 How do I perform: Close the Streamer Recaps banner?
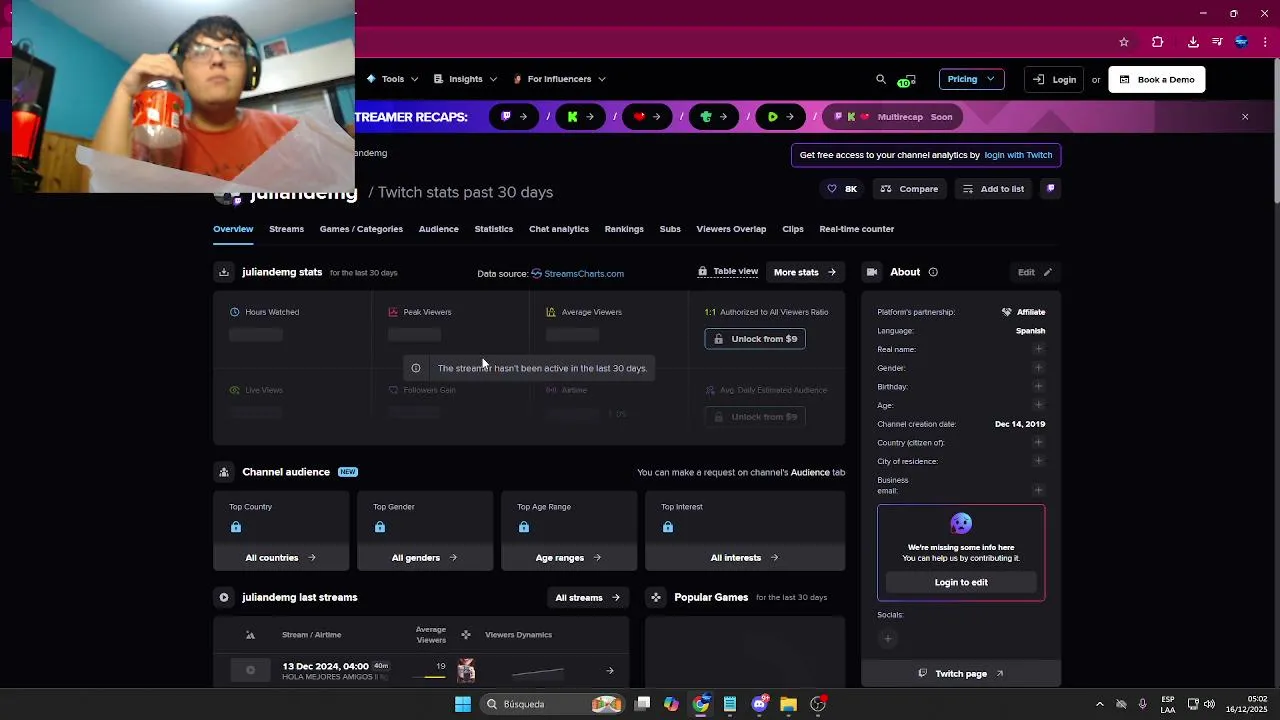coord(1245,117)
